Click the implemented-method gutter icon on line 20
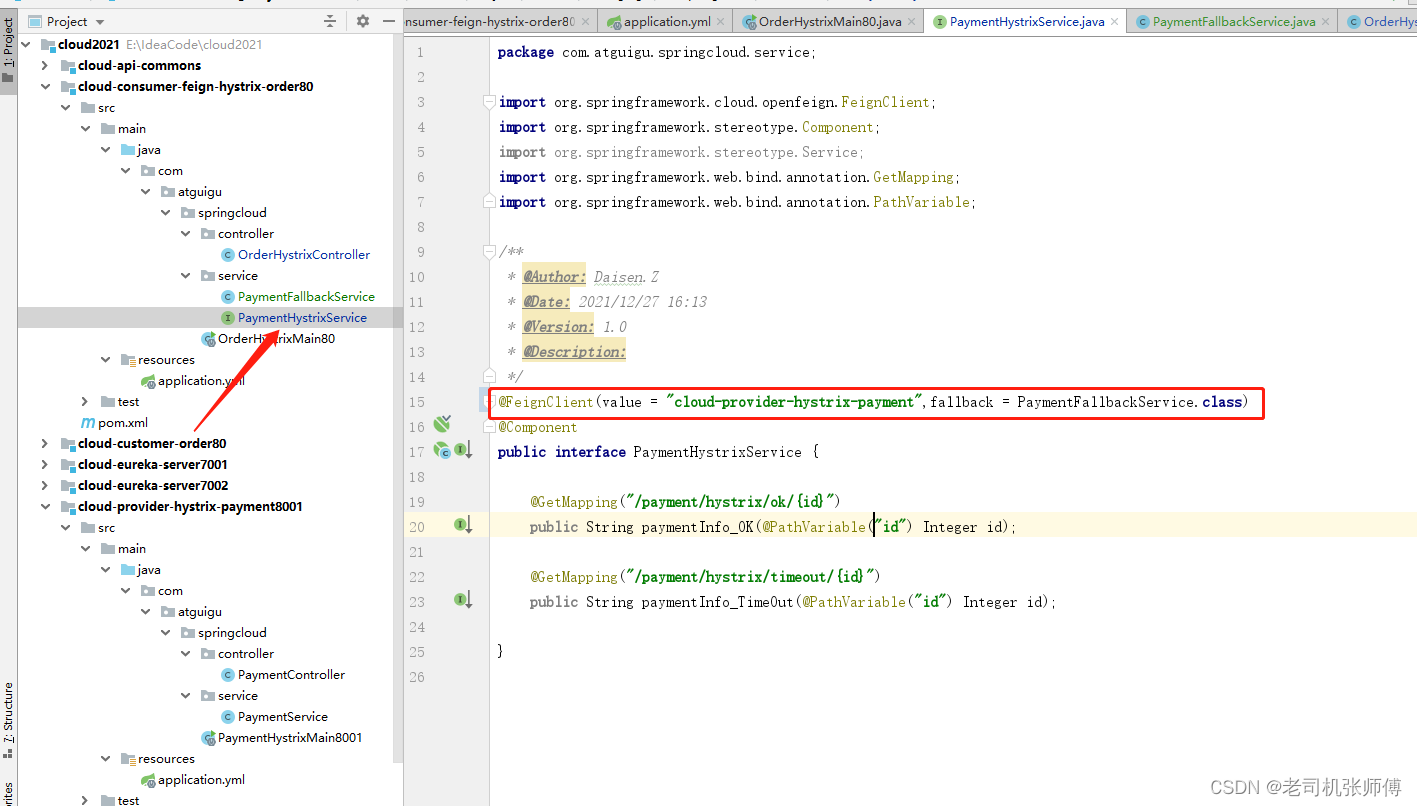Screen dimensions: 1417x806 464,525
